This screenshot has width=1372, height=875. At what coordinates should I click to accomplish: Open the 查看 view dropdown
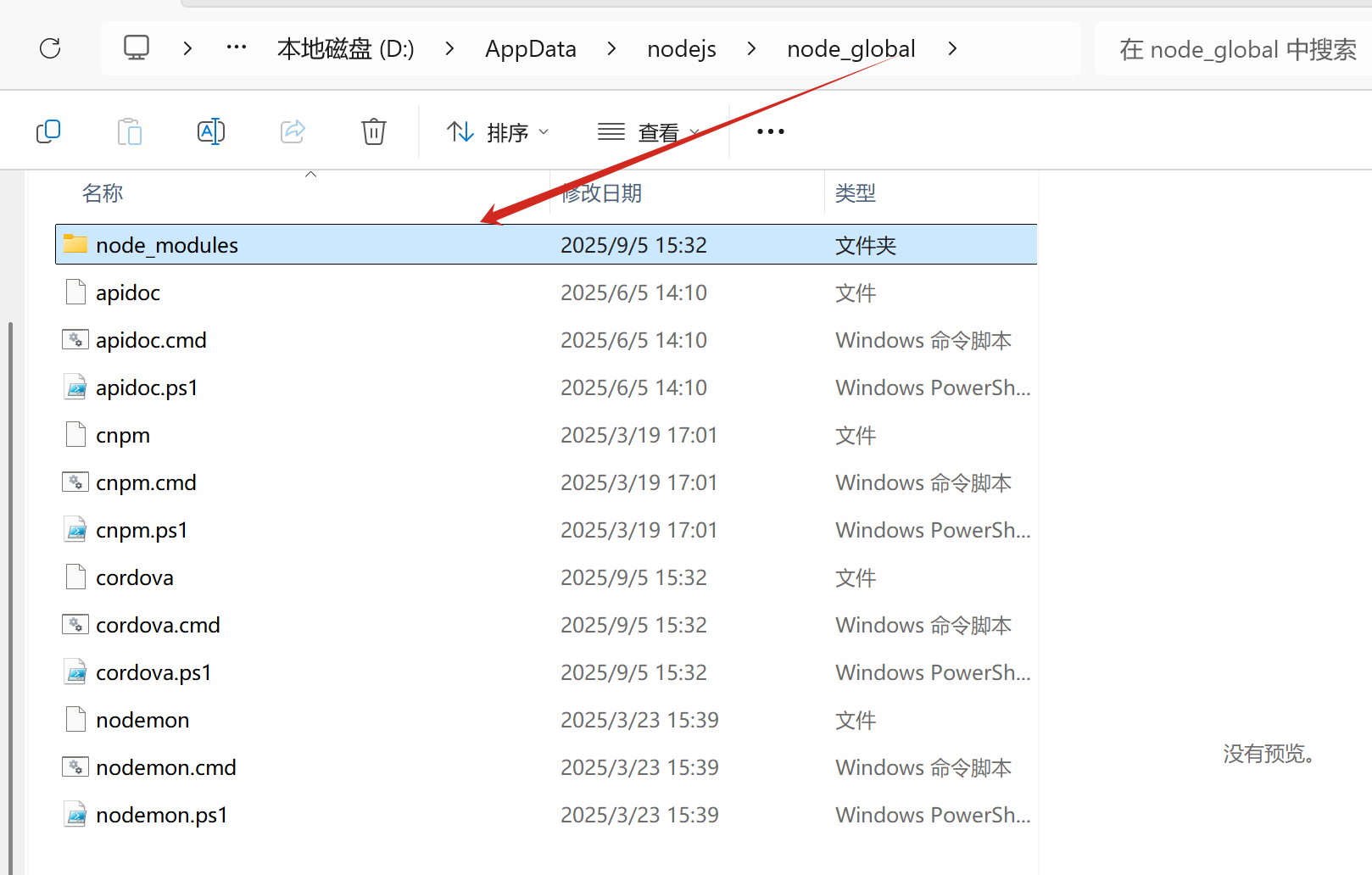[649, 132]
